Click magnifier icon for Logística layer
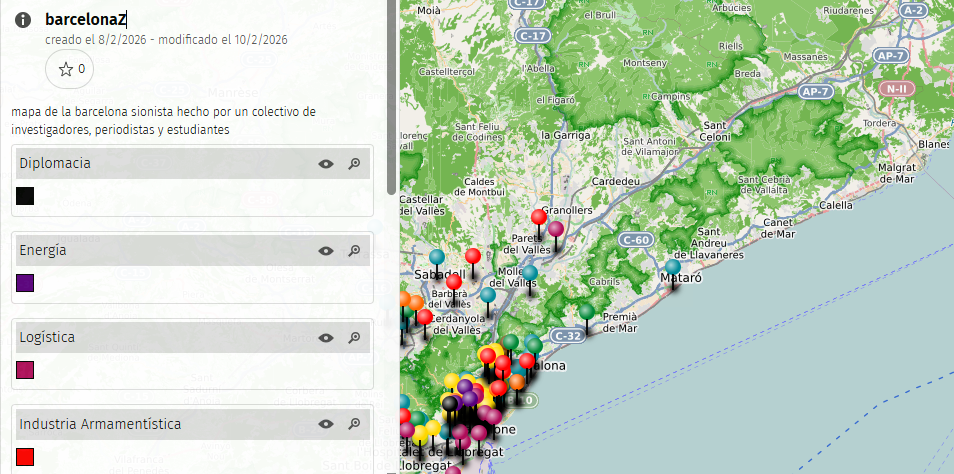 coord(354,338)
